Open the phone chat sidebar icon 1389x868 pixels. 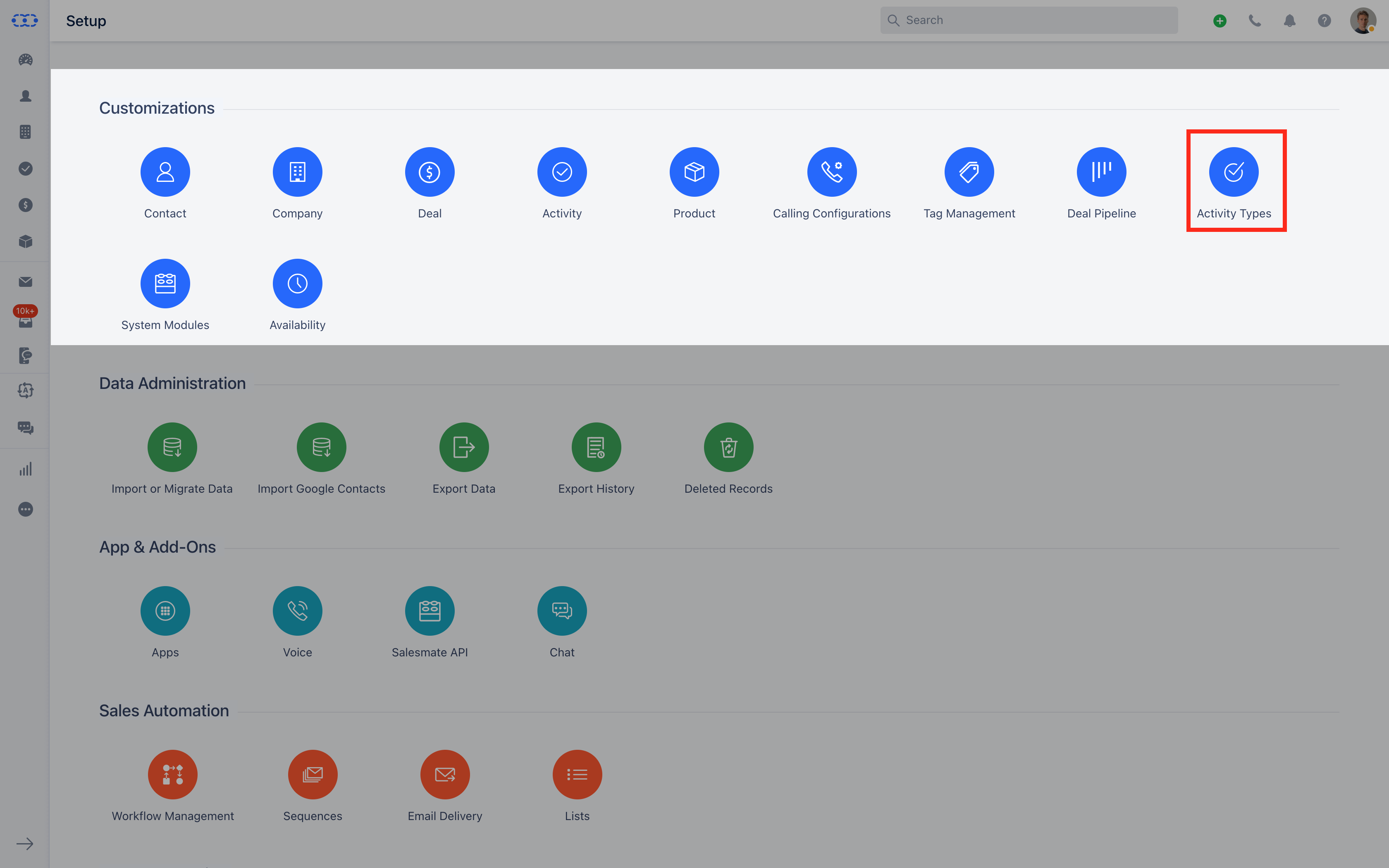pos(25,355)
